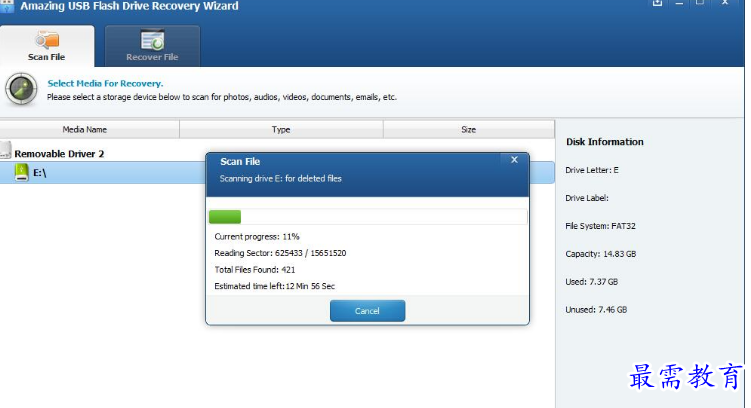This screenshot has height=408, width=751.
Task: Sort by Type column header
Action: tap(281, 129)
